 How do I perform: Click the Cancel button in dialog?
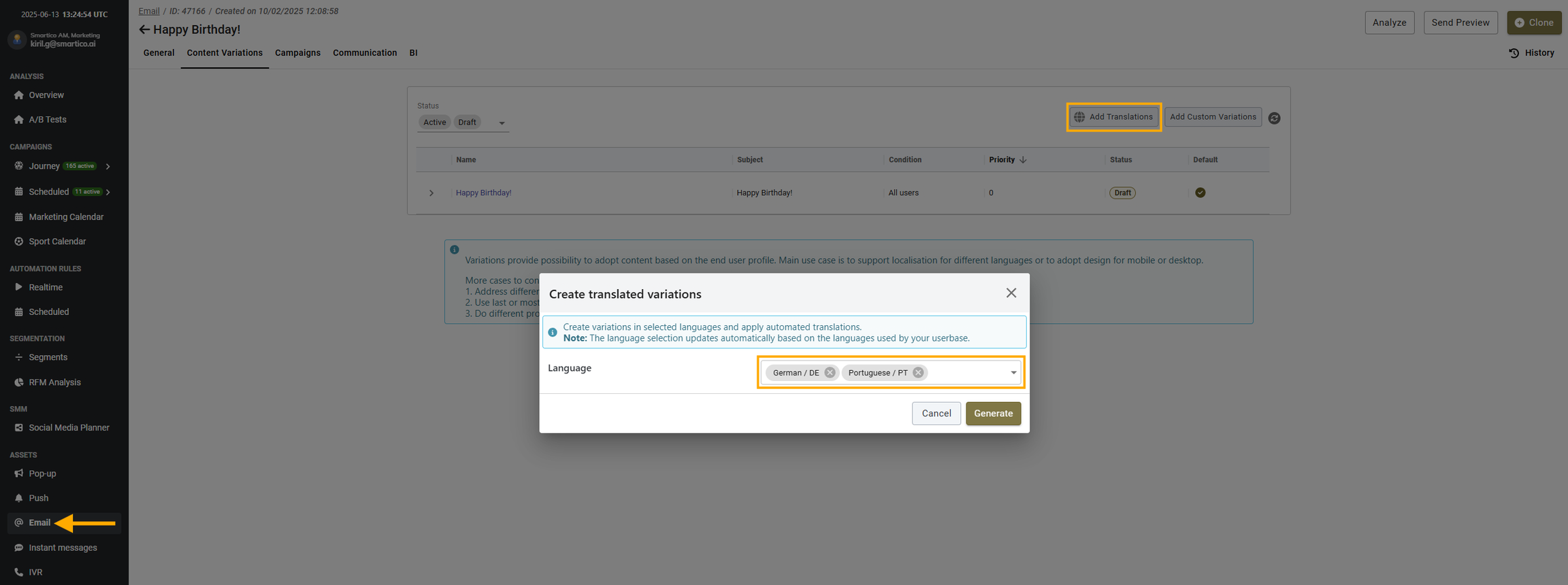click(x=936, y=414)
